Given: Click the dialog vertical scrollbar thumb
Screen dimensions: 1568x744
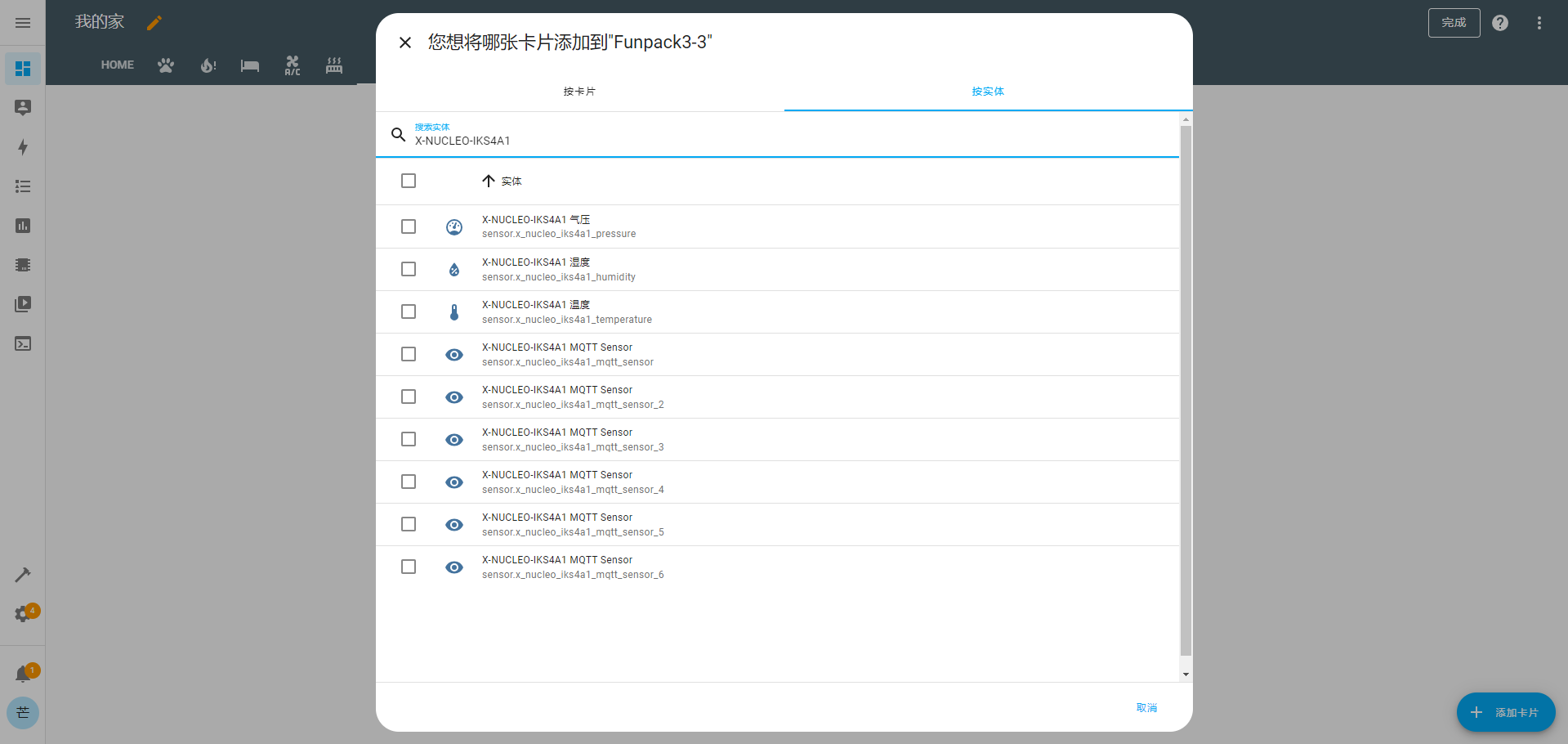Looking at the screenshot, I should (x=1186, y=390).
